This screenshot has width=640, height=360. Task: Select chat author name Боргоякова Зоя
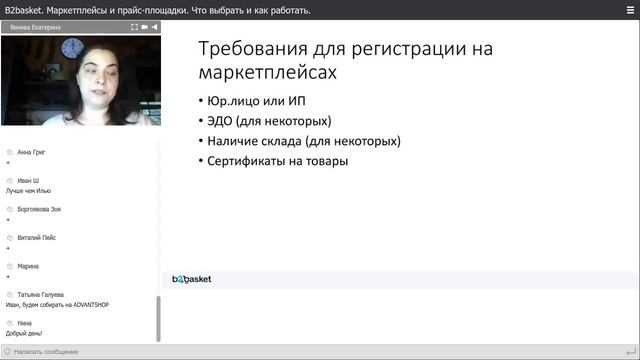[39, 209]
